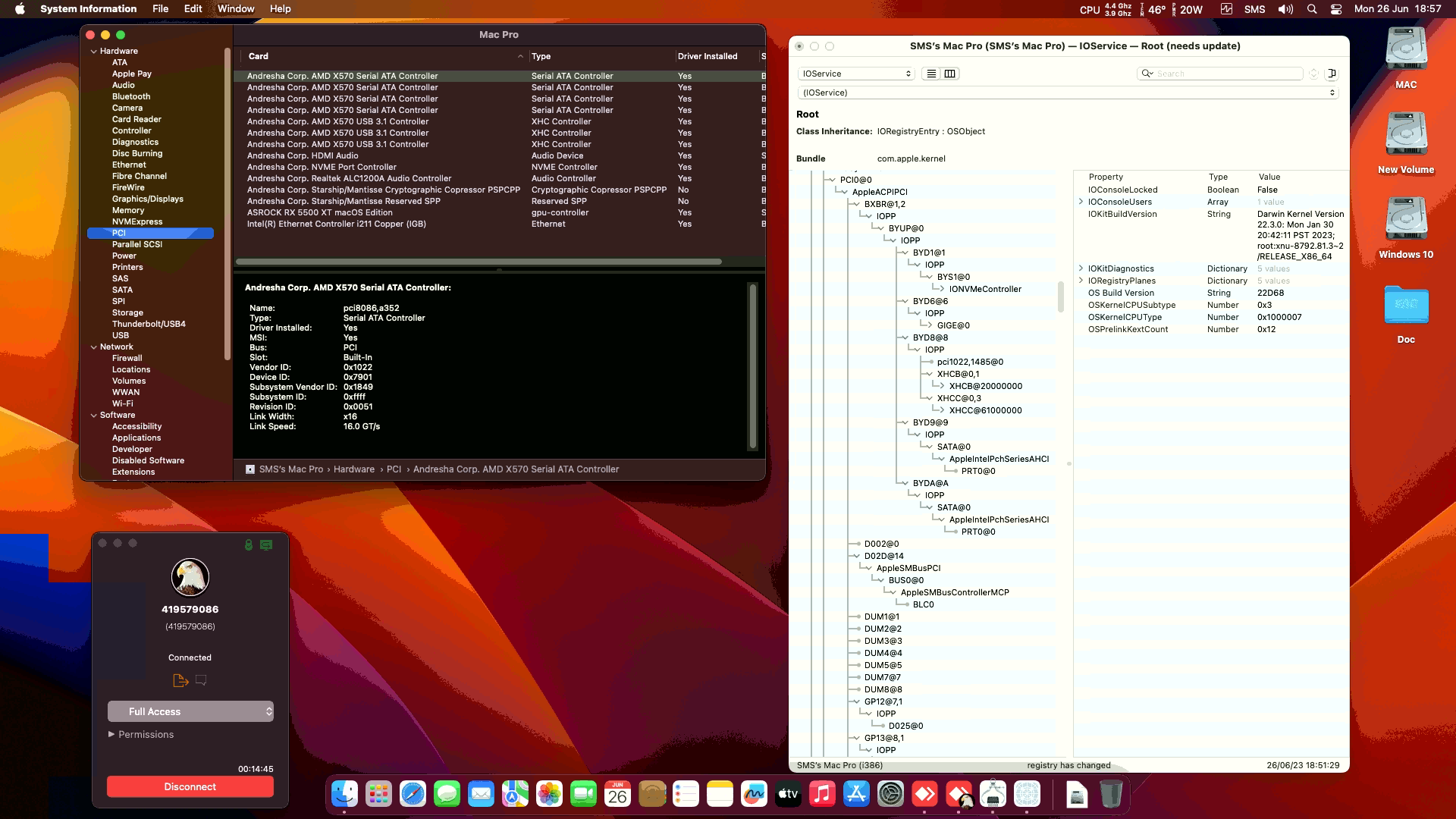Click Hardware in the breadcrumb path bar
1456x819 pixels.
click(354, 469)
